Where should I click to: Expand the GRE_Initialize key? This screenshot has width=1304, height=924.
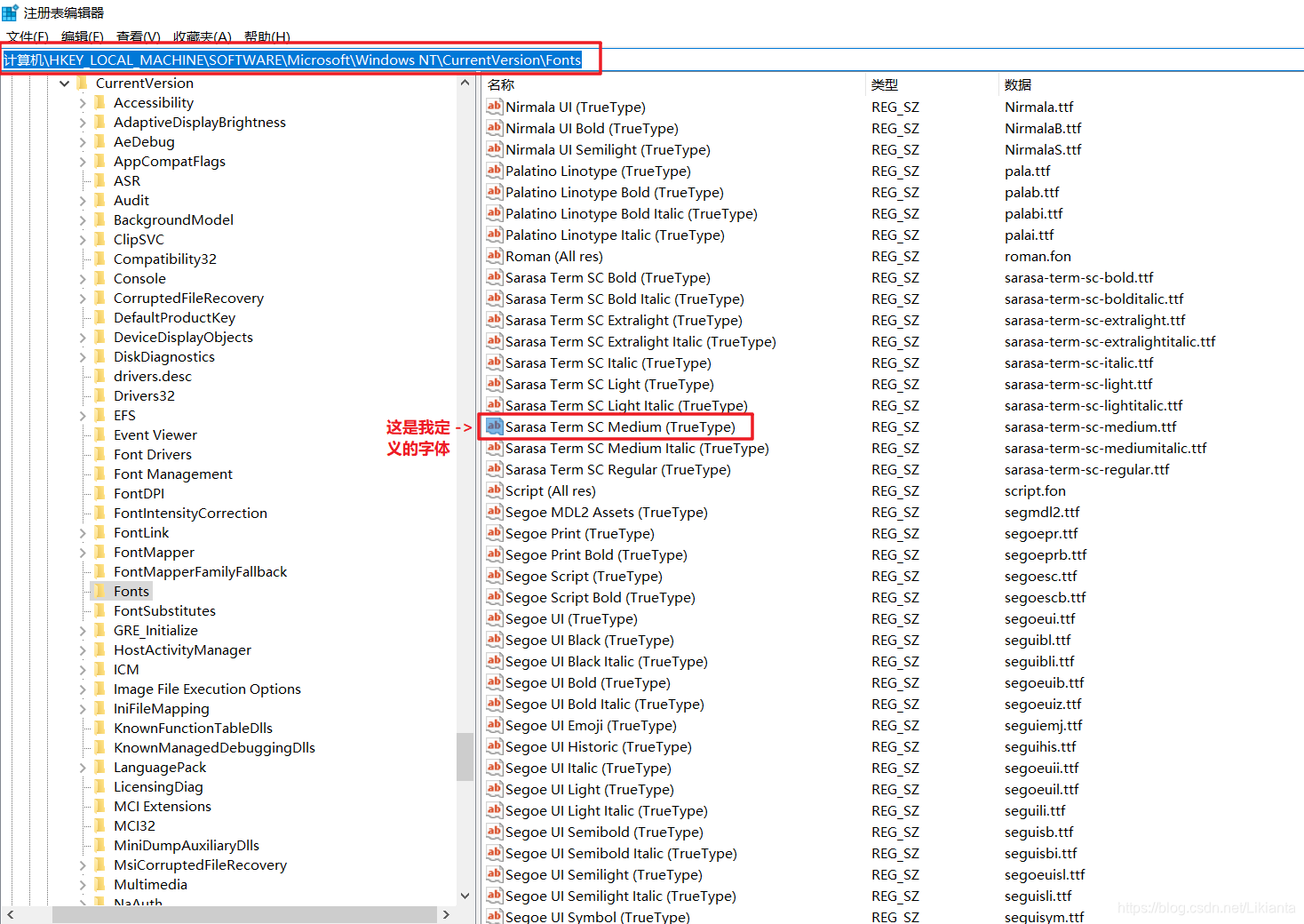(x=83, y=631)
